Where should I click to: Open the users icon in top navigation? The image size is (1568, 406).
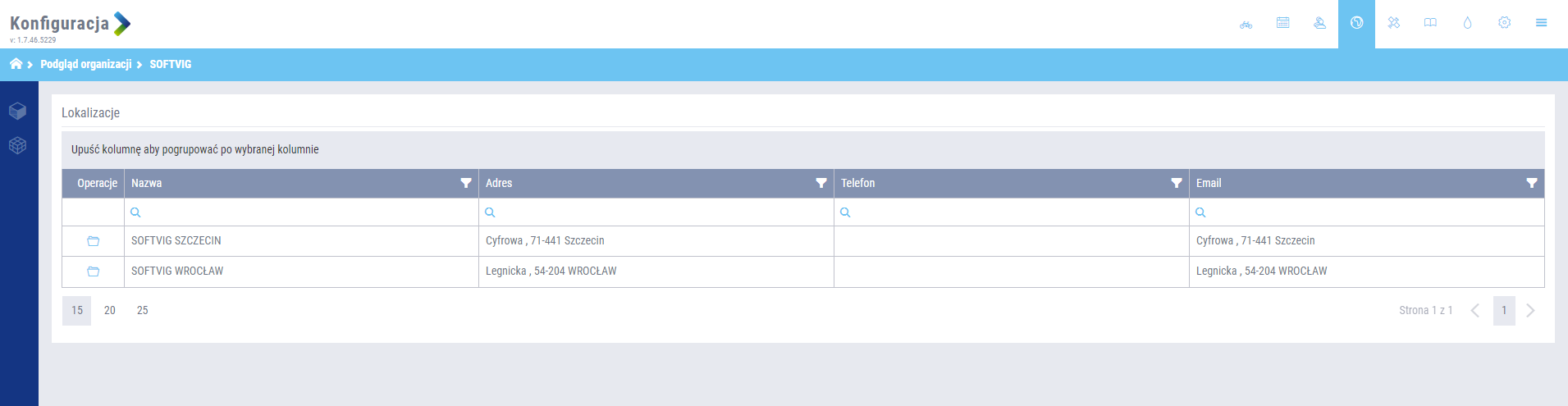(1319, 23)
